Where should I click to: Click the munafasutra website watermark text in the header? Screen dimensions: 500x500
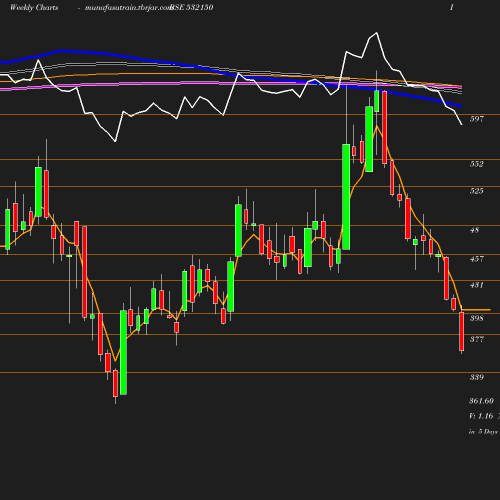point(128,8)
